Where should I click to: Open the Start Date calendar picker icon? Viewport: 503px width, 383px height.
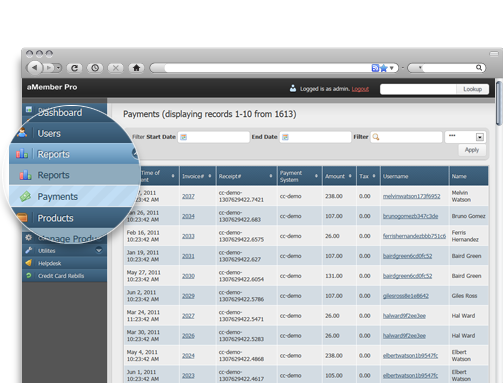tap(184, 137)
